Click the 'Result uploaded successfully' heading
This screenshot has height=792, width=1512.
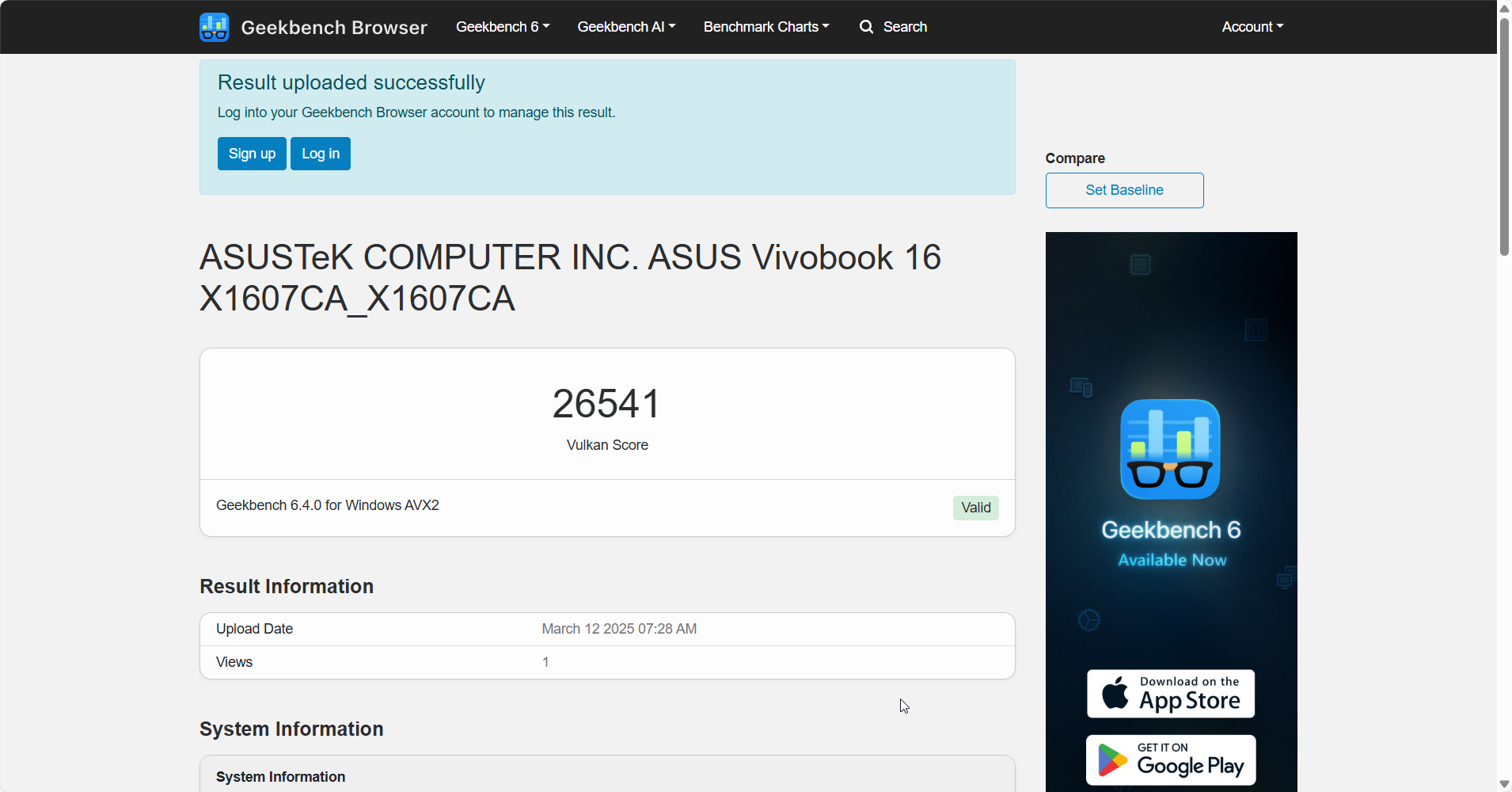click(351, 82)
